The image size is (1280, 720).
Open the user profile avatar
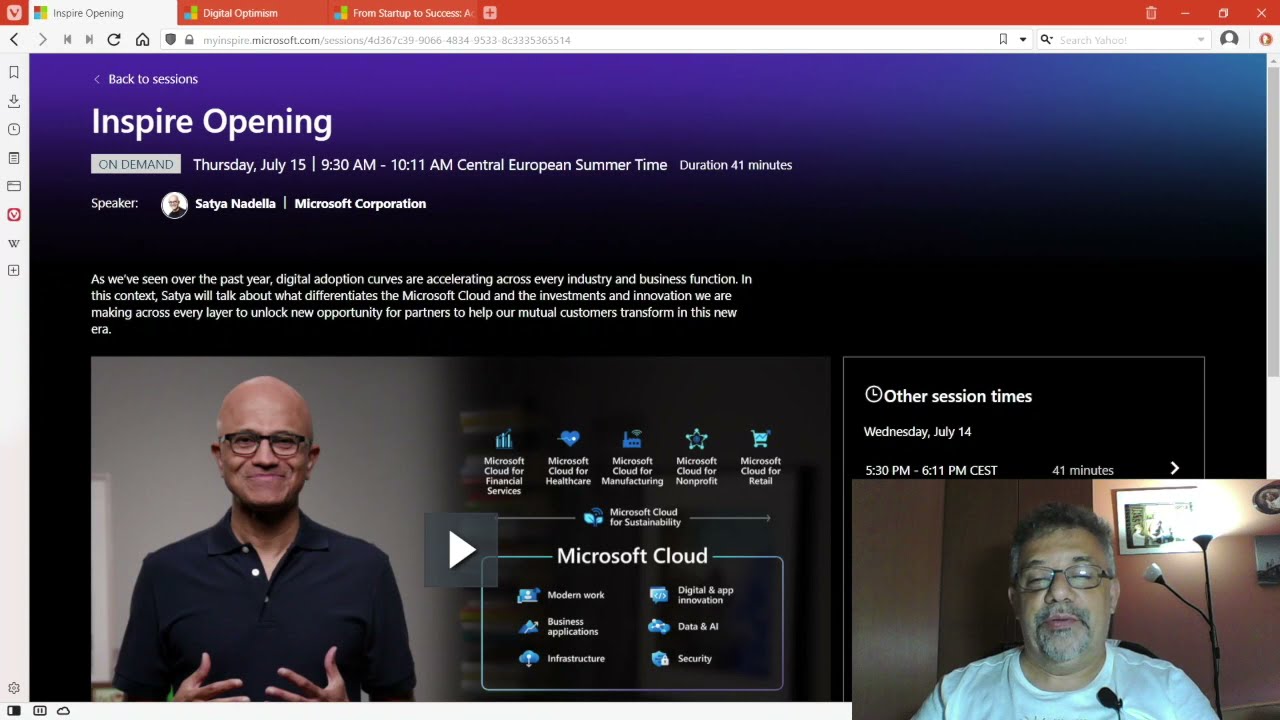click(x=1229, y=40)
